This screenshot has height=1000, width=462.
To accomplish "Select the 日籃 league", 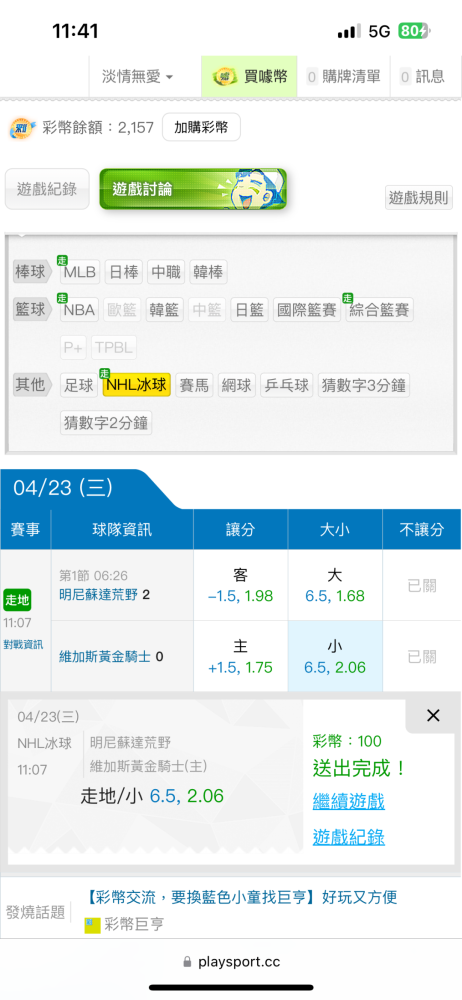I will point(250,310).
